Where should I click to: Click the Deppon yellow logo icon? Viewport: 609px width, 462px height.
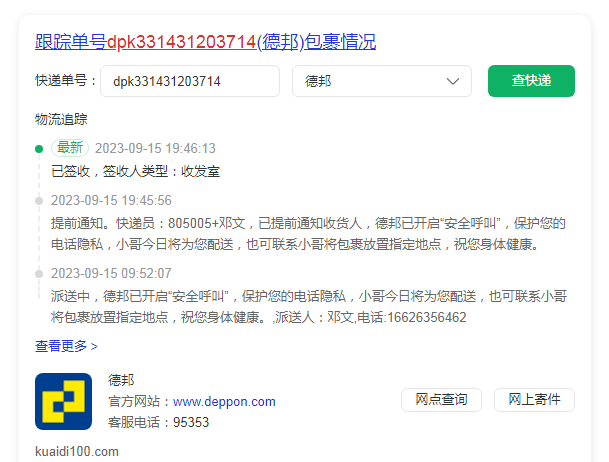click(63, 401)
